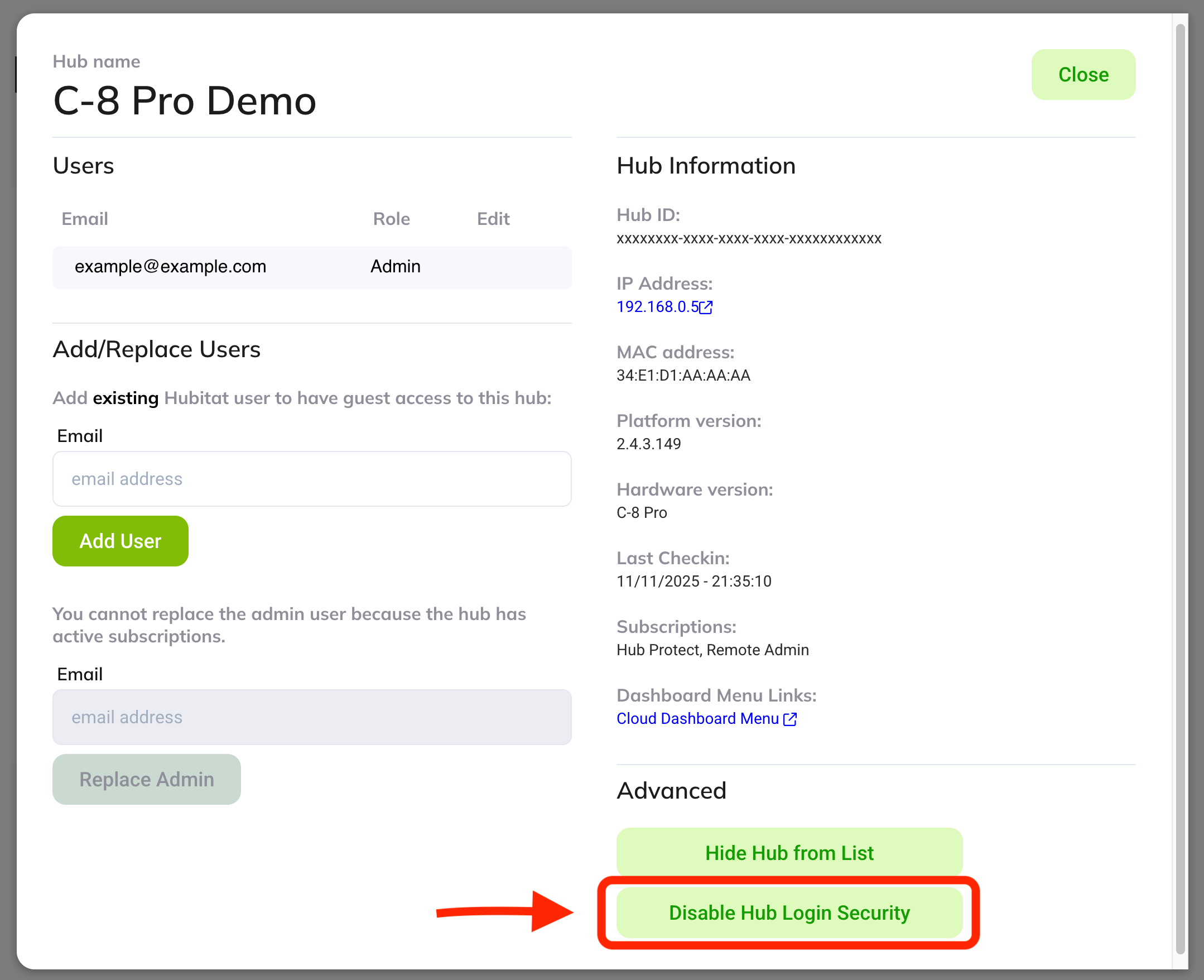Click the Edit column header
The image size is (1204, 980).
coord(493,218)
